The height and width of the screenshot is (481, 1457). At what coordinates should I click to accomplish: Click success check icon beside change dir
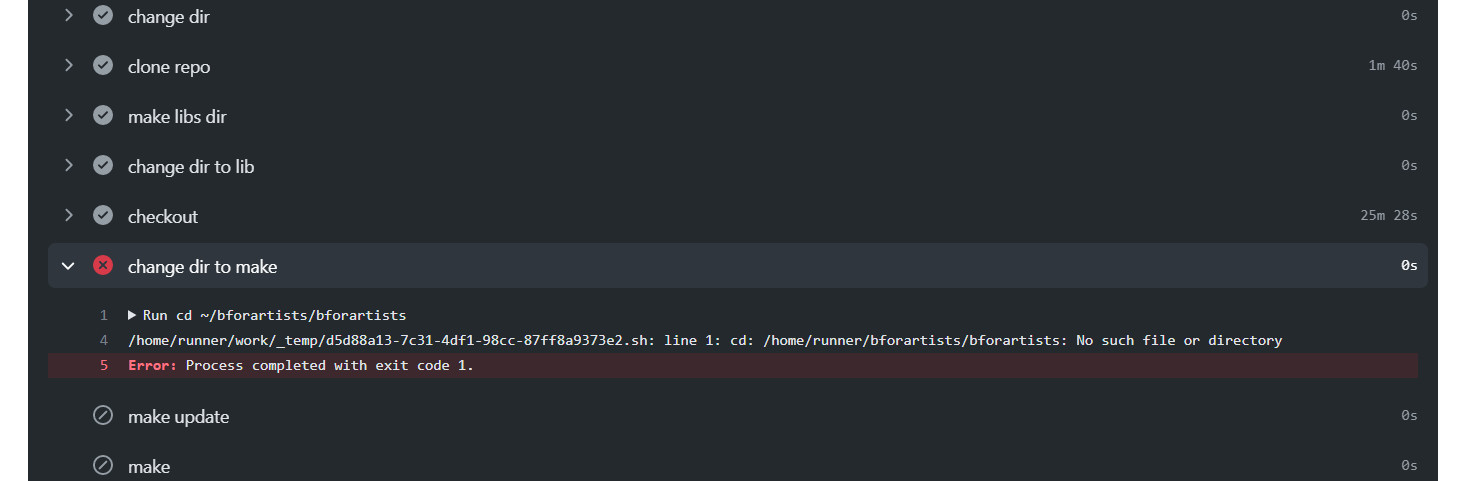pos(103,16)
